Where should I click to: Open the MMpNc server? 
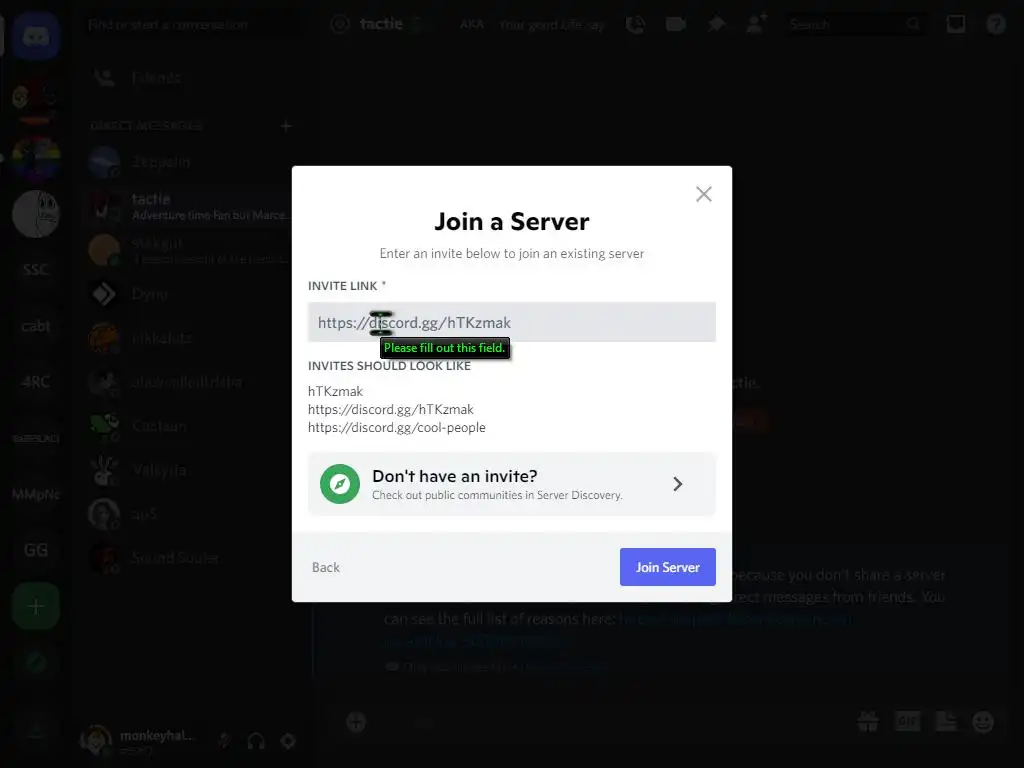[x=36, y=494]
